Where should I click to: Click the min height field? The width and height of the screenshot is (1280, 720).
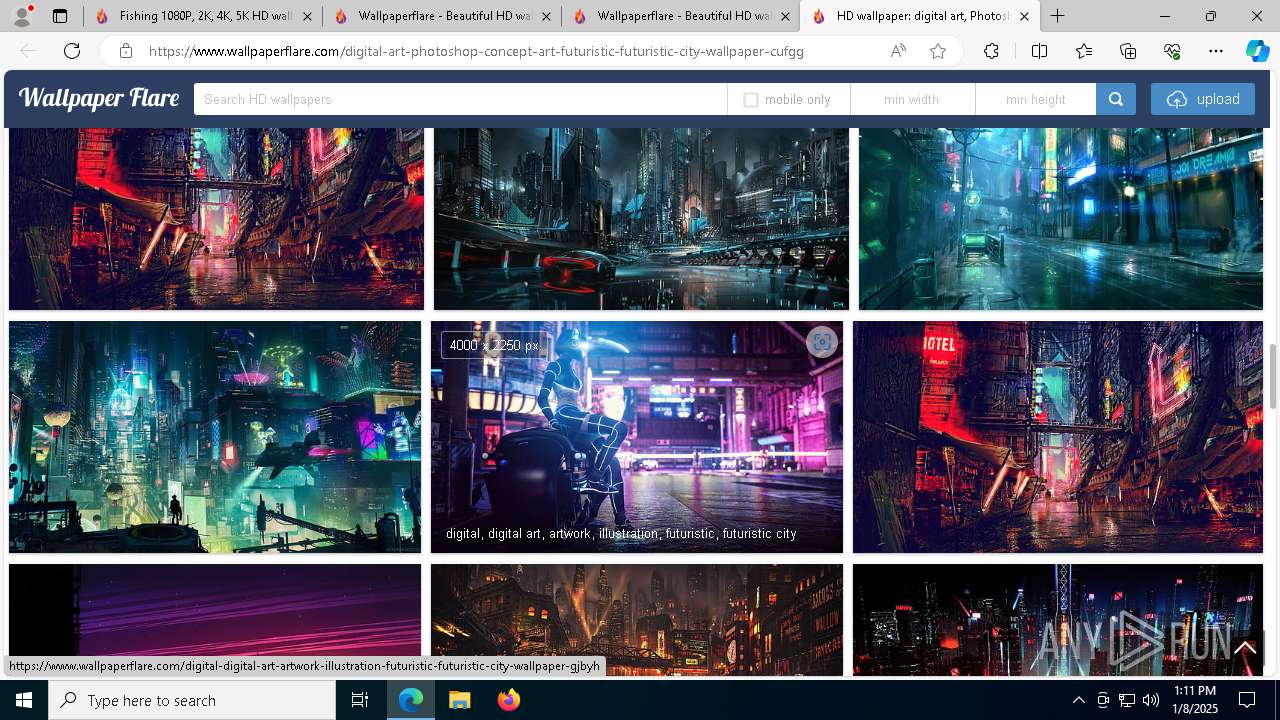(1036, 99)
